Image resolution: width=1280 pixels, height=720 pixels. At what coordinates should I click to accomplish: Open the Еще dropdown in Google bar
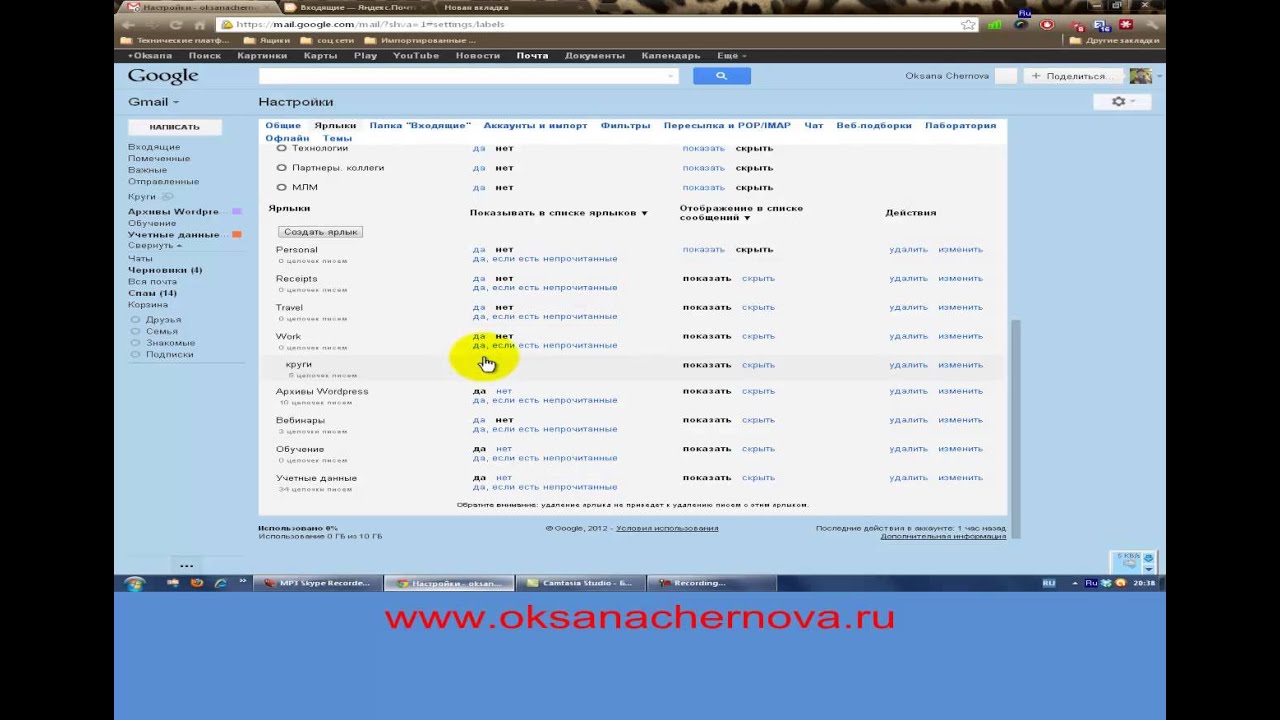(731, 56)
